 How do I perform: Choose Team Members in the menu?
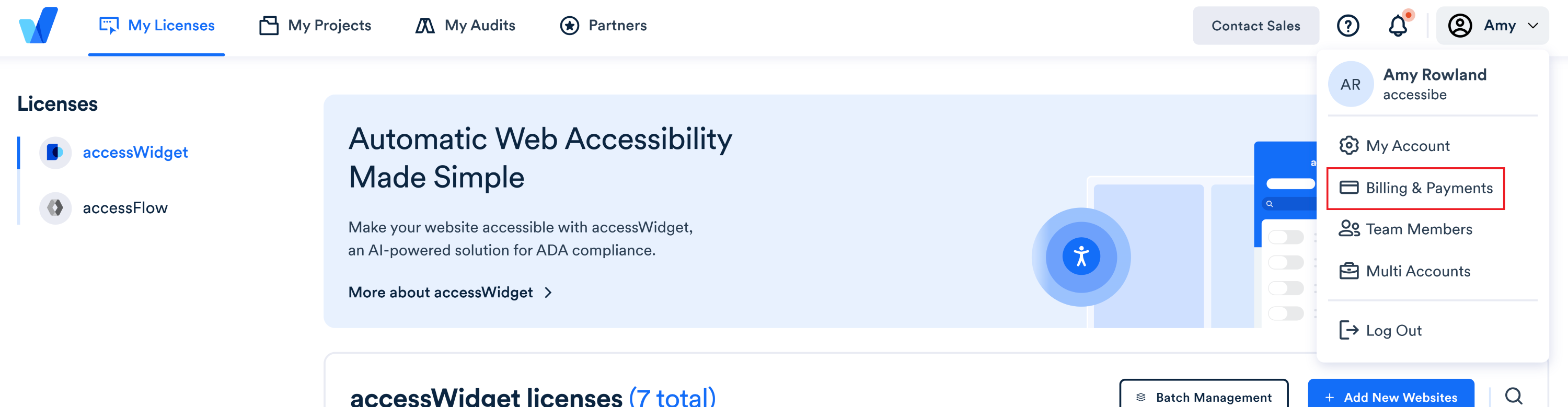[x=1419, y=229]
